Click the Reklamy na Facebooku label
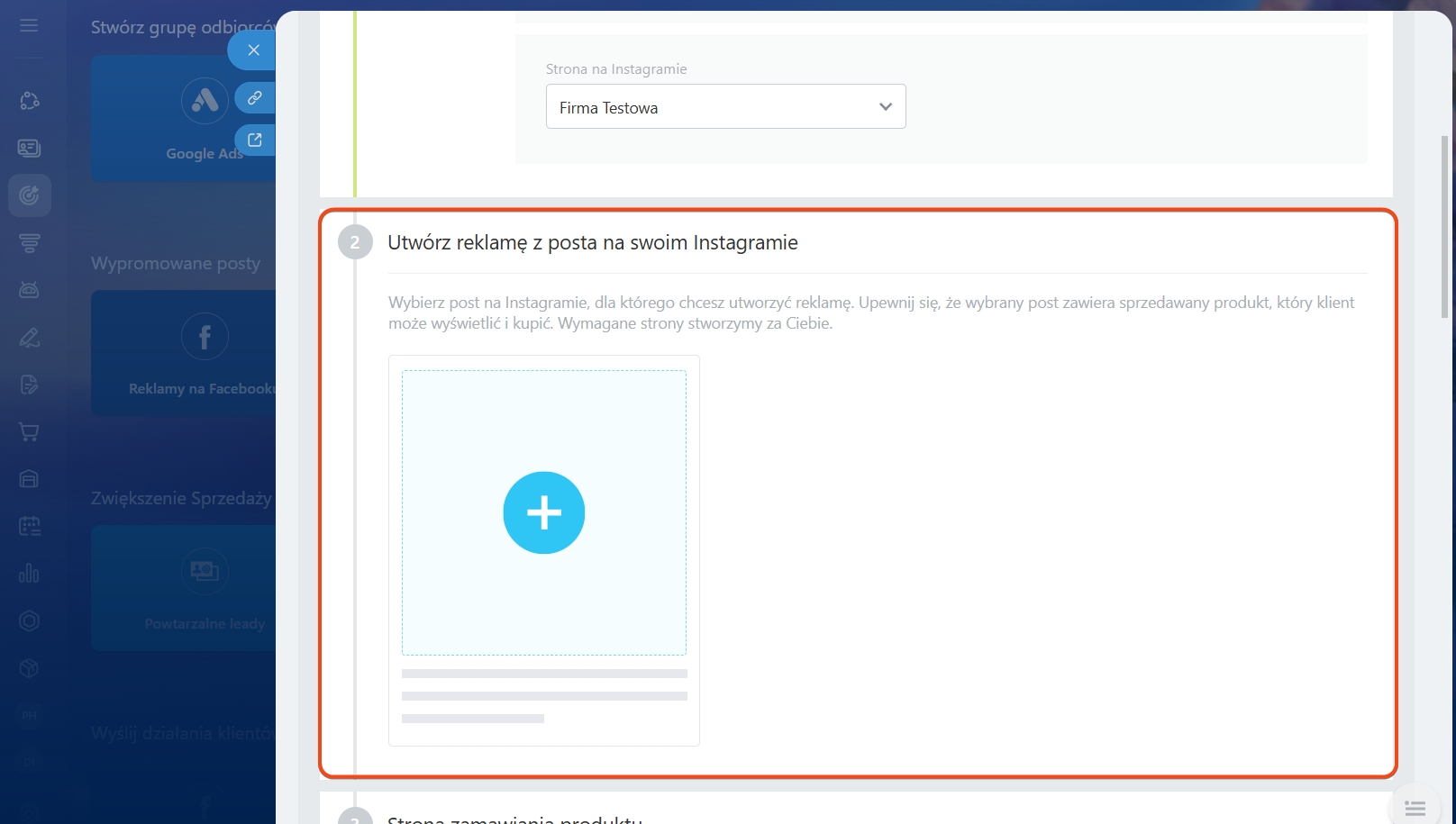Screen dimensions: 1456x824 tap(202, 389)
